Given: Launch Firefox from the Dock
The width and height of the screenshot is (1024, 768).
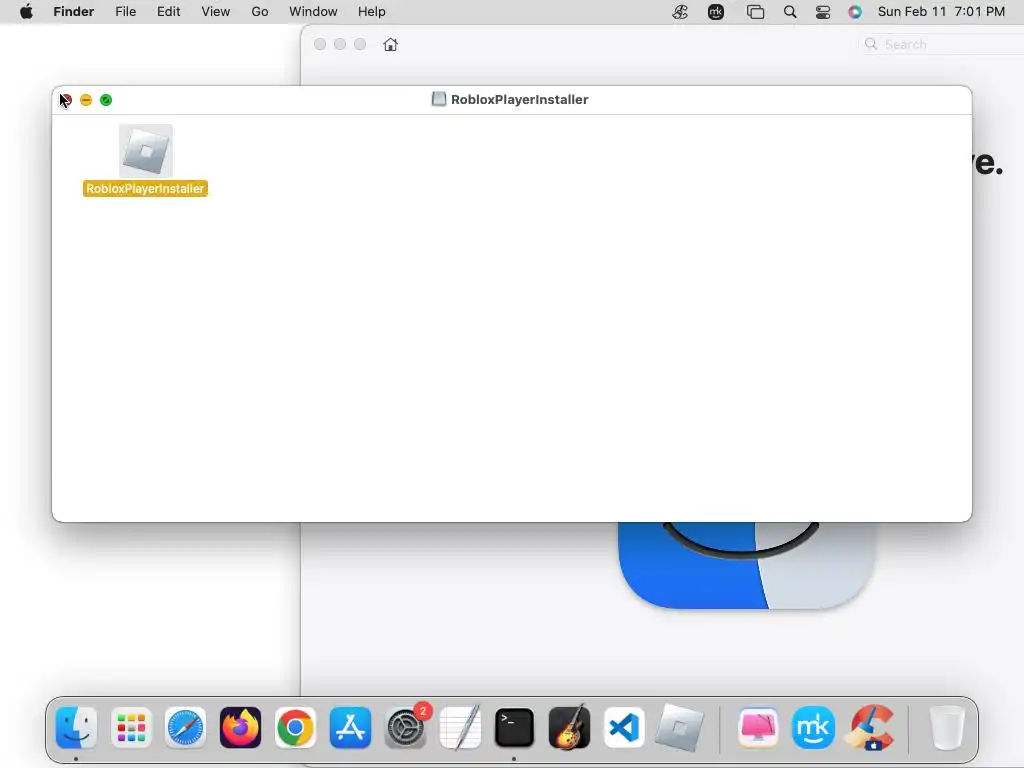Looking at the screenshot, I should click(x=240, y=728).
